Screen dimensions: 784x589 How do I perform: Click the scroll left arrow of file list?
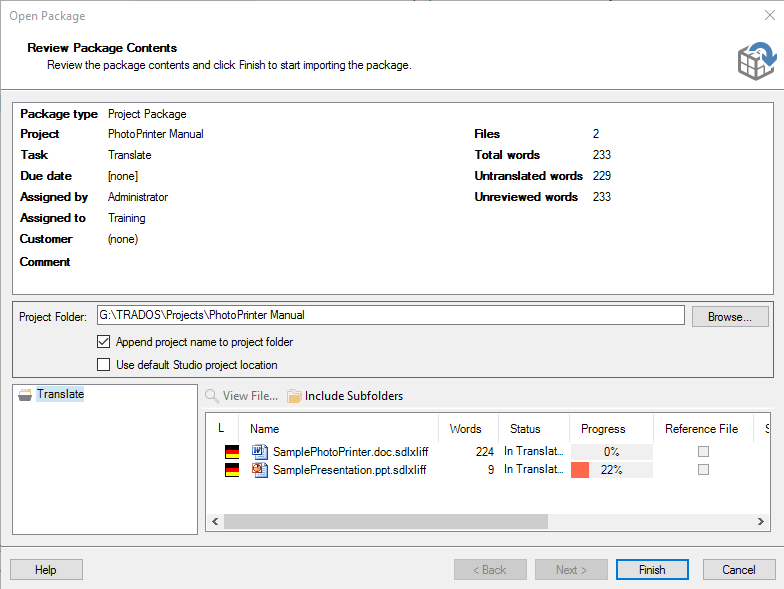point(215,522)
